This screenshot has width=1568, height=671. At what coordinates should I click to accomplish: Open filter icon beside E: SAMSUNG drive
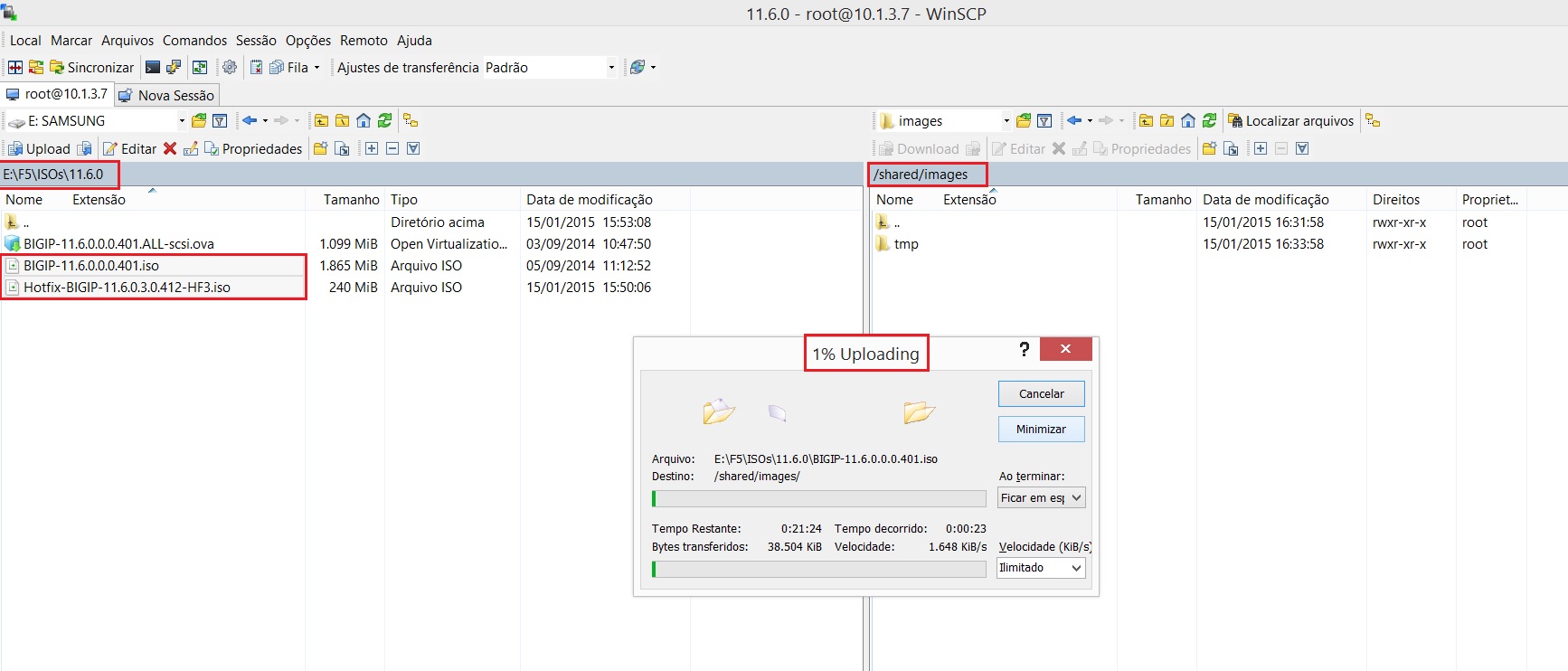(220, 120)
